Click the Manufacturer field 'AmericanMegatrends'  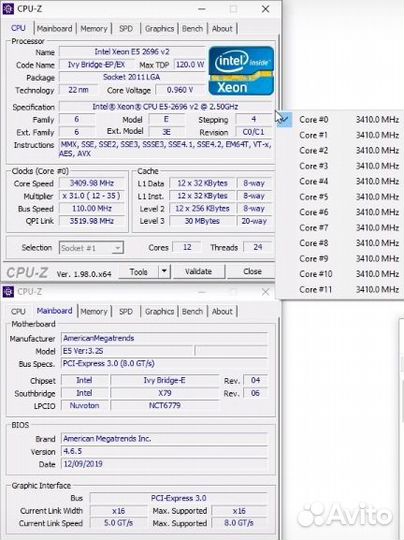tap(165, 338)
